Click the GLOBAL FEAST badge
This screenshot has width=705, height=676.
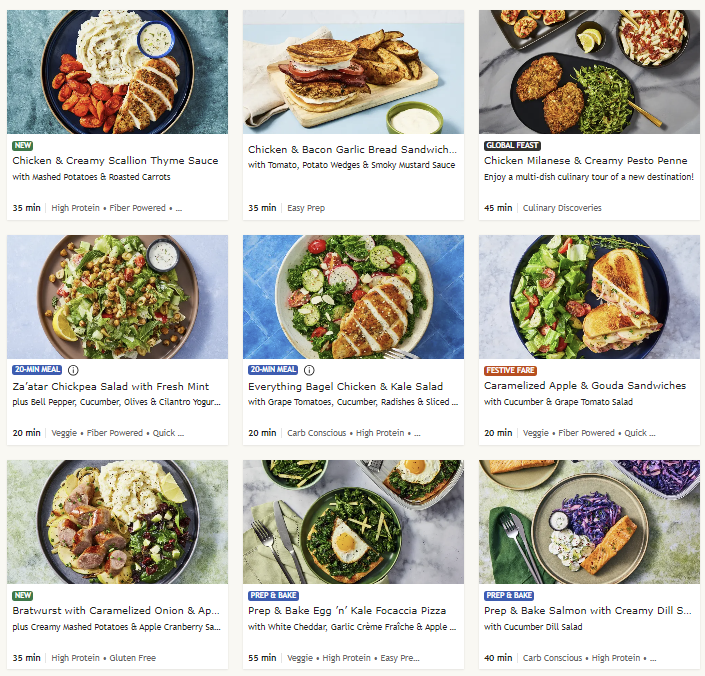[x=513, y=145]
